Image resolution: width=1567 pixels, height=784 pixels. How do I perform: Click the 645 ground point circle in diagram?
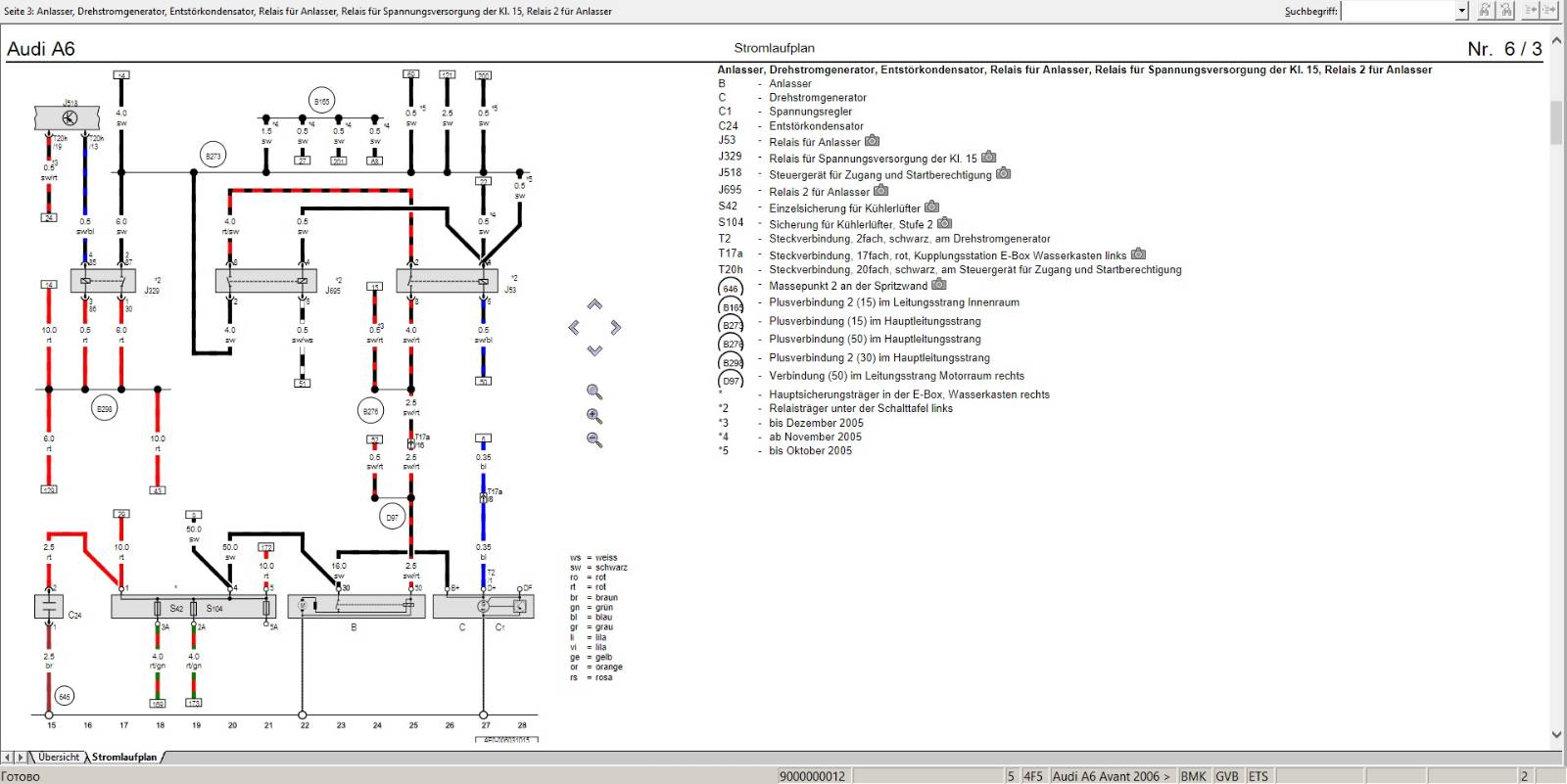coord(64,697)
